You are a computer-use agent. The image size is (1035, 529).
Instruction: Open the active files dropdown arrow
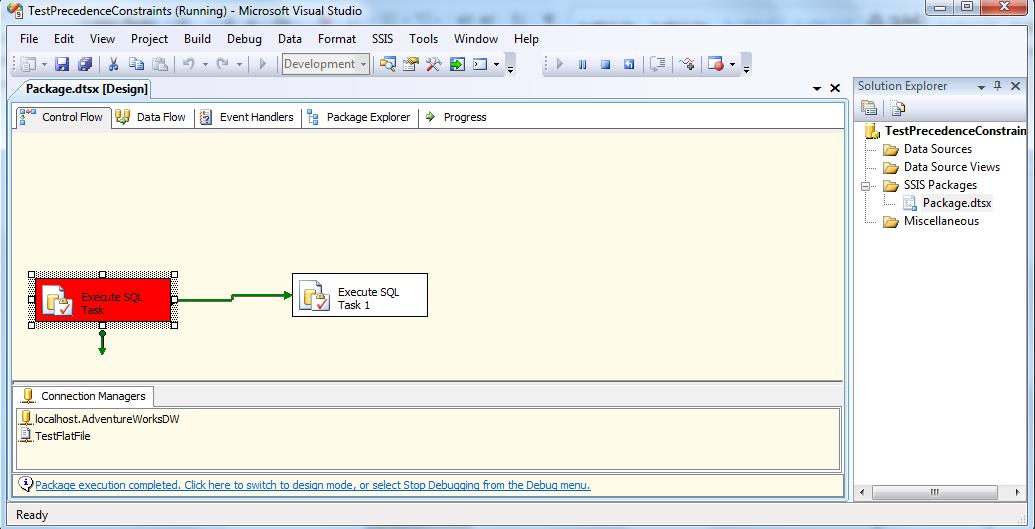pos(818,89)
